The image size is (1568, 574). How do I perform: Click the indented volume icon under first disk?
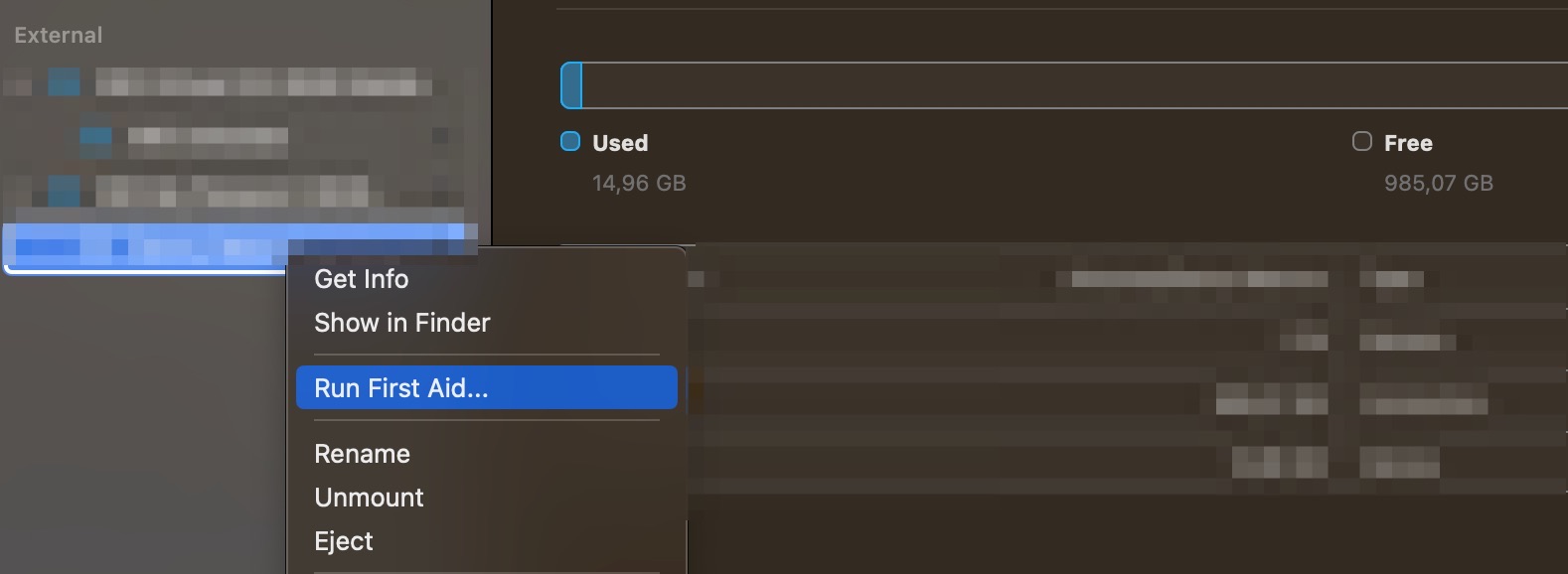pos(95,137)
